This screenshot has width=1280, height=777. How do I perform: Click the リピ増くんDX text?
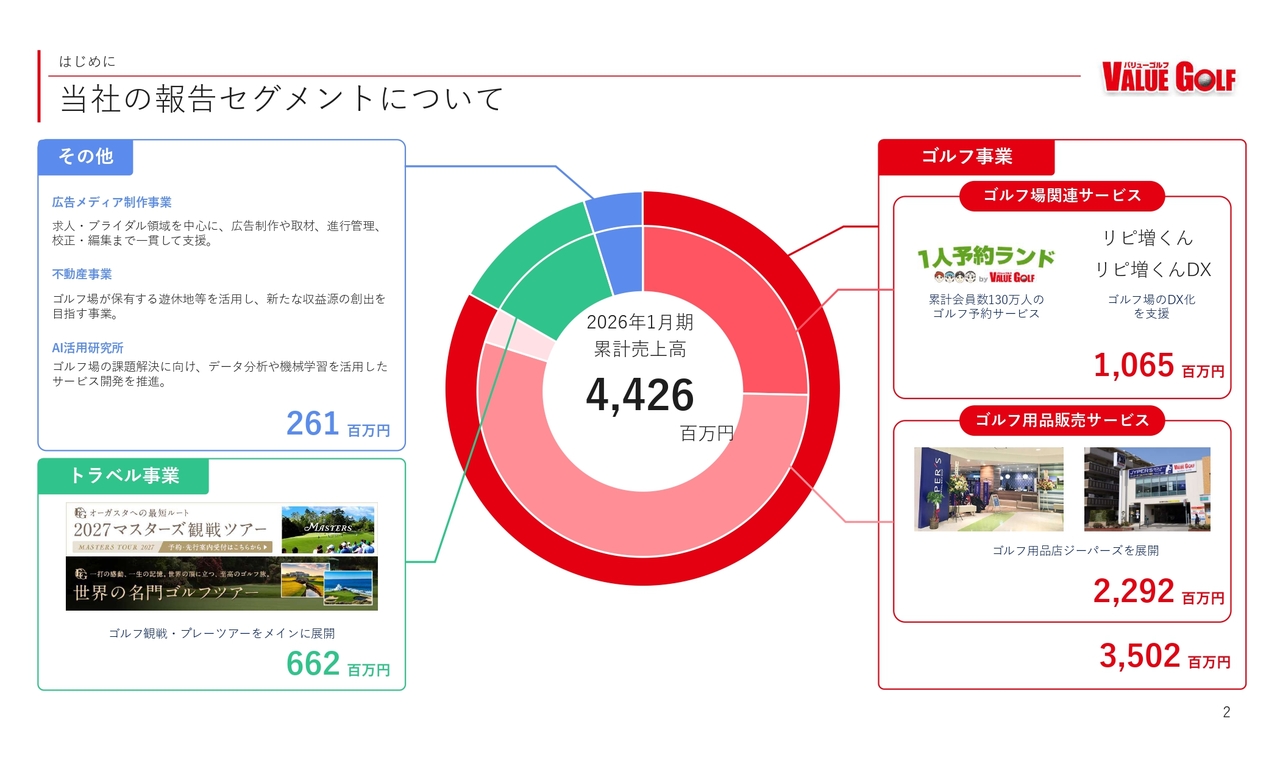1153,270
